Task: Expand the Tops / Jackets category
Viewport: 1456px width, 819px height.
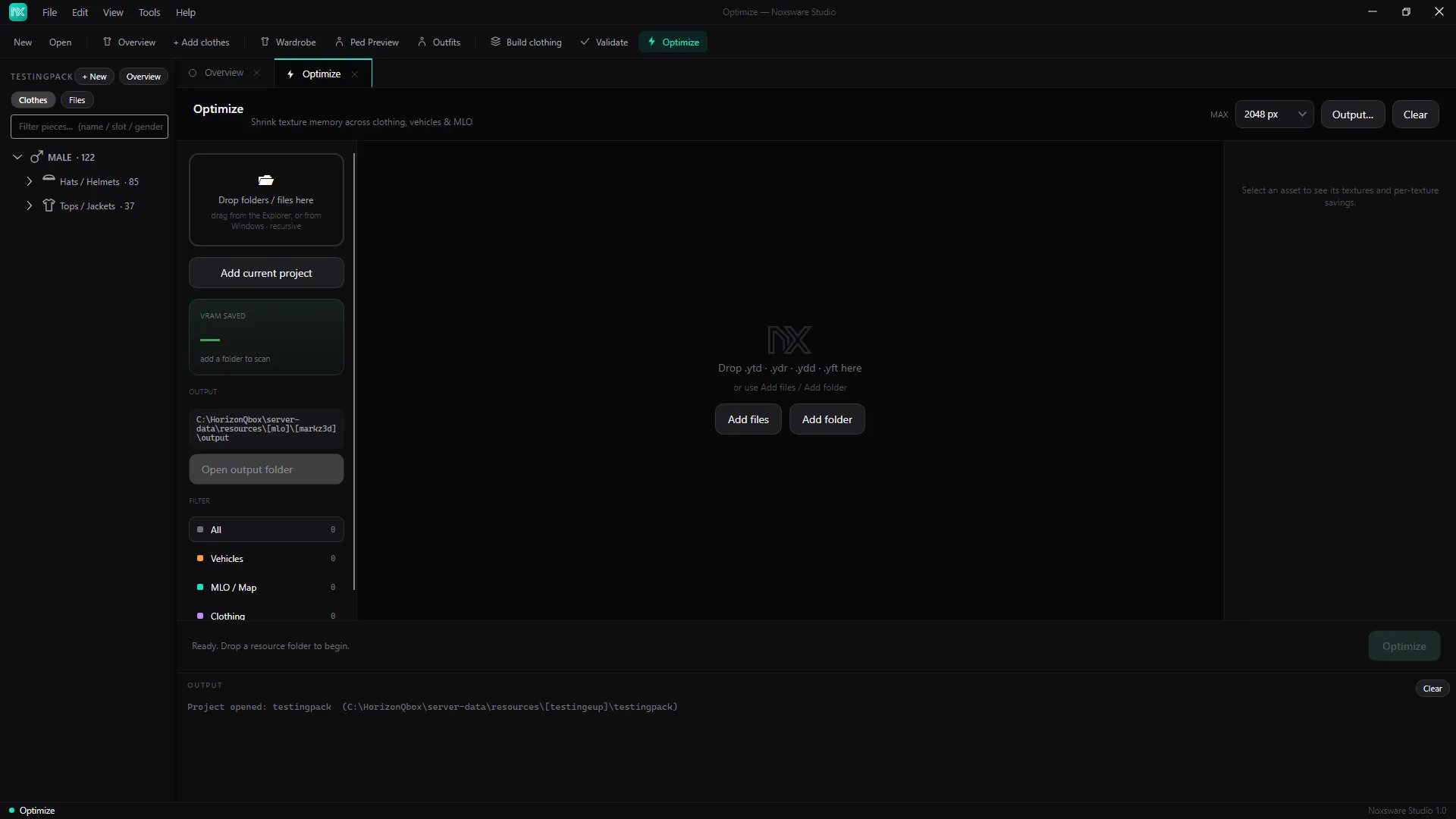Action: tap(30, 206)
